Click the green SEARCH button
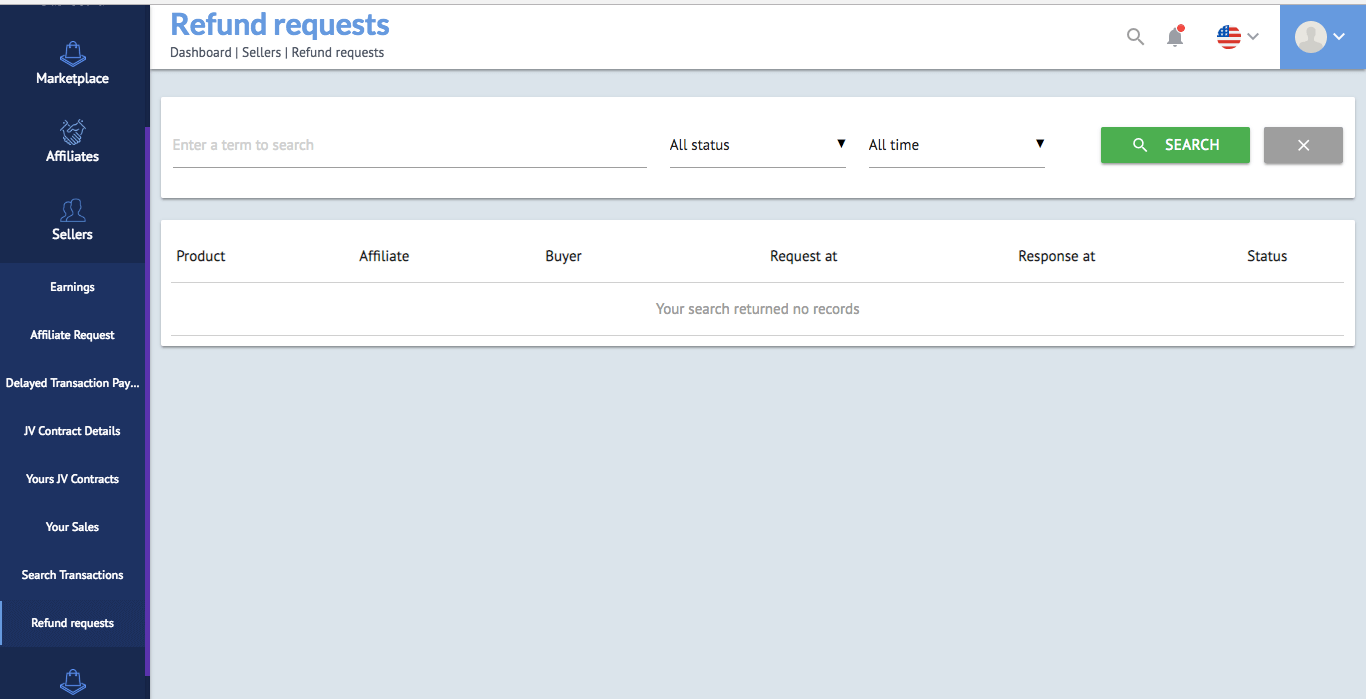 [1175, 145]
